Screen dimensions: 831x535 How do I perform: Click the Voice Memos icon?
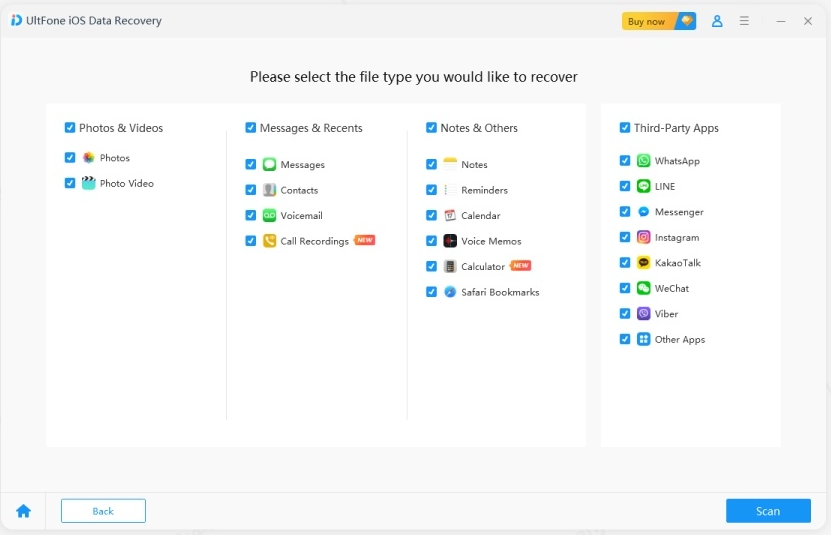(x=450, y=241)
